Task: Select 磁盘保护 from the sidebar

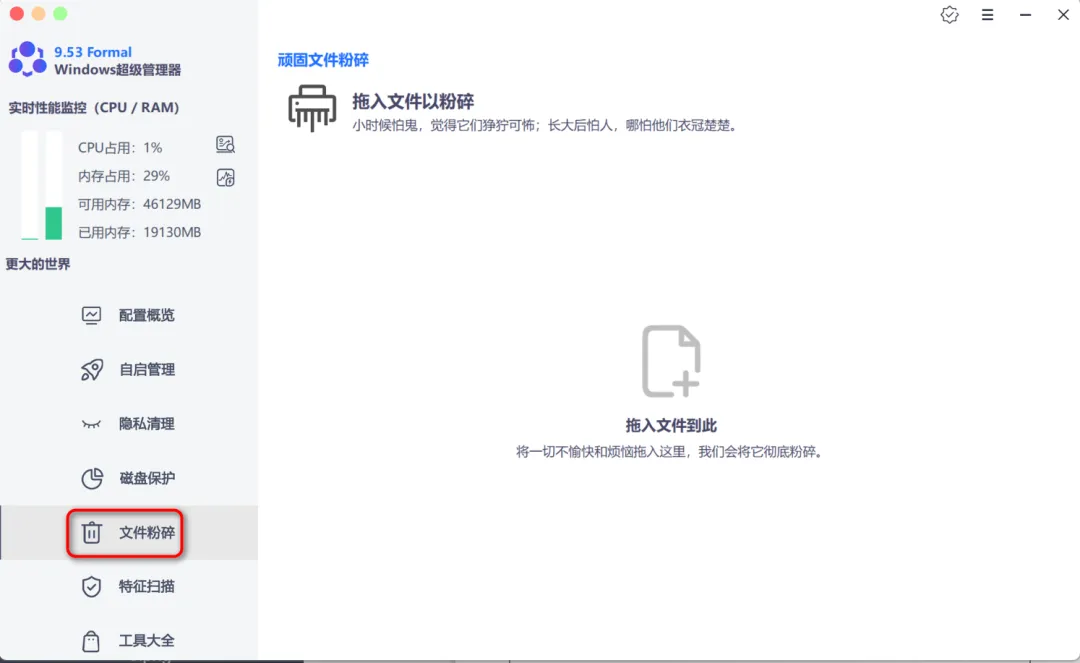Action: (x=129, y=478)
